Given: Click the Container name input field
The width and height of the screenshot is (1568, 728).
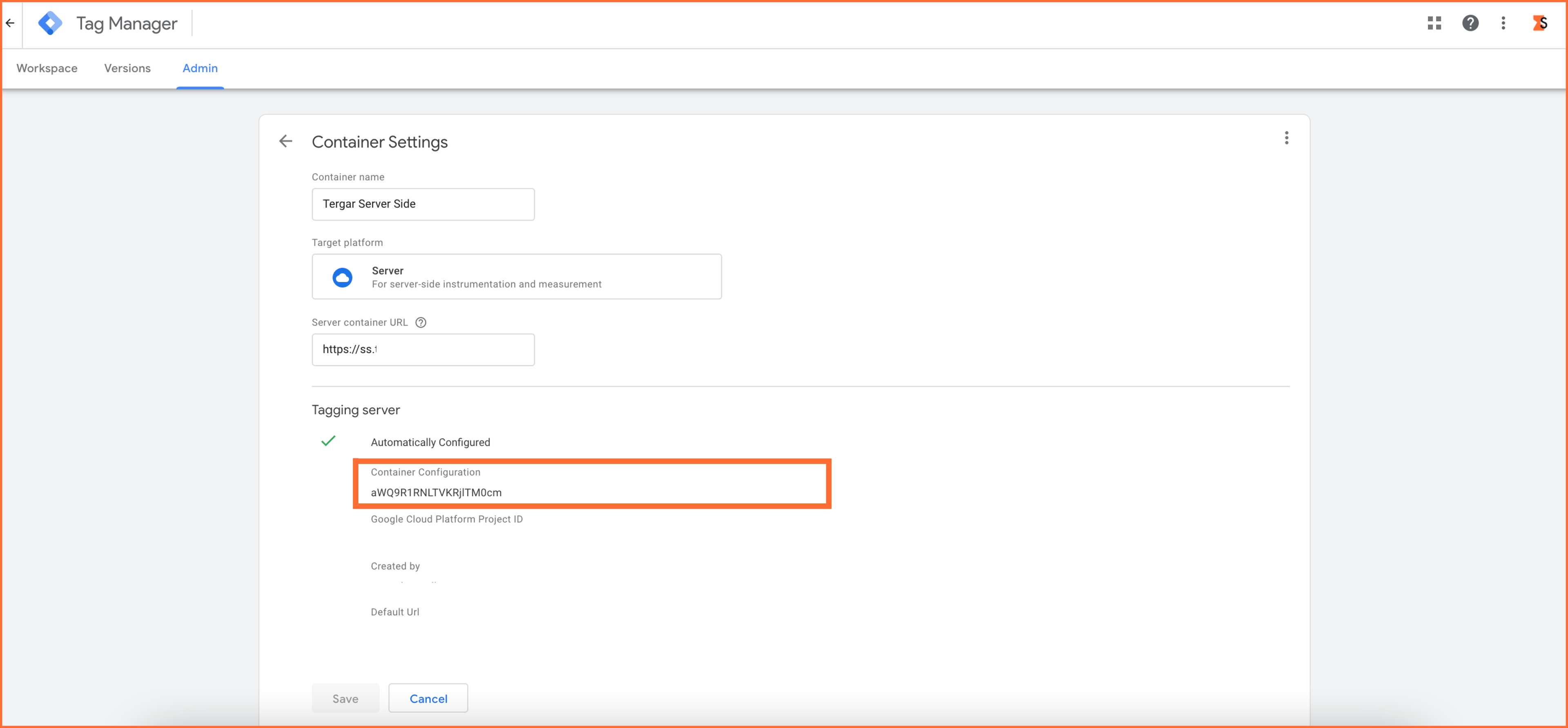Looking at the screenshot, I should point(423,204).
